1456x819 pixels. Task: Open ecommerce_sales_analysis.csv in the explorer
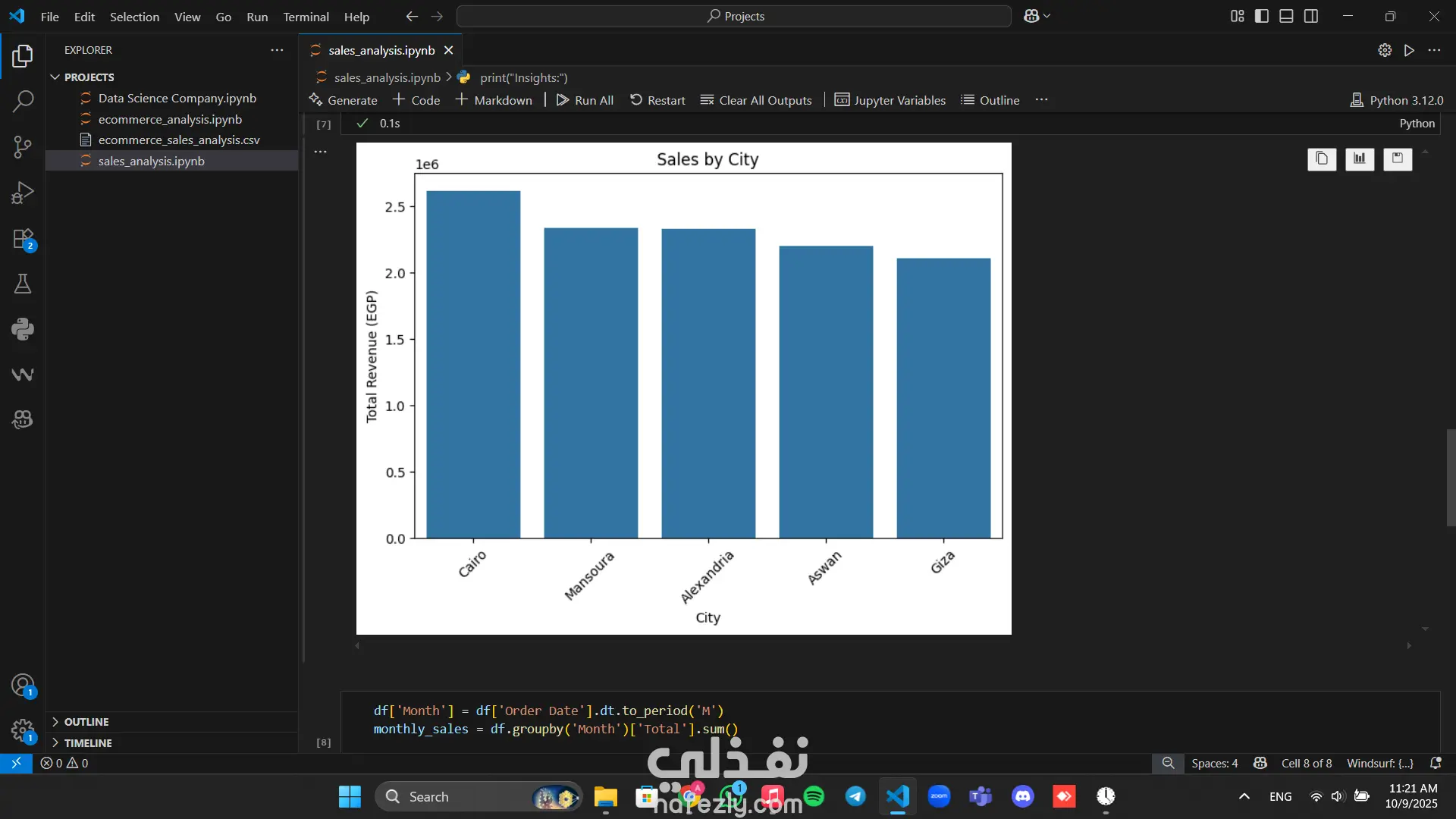[179, 140]
